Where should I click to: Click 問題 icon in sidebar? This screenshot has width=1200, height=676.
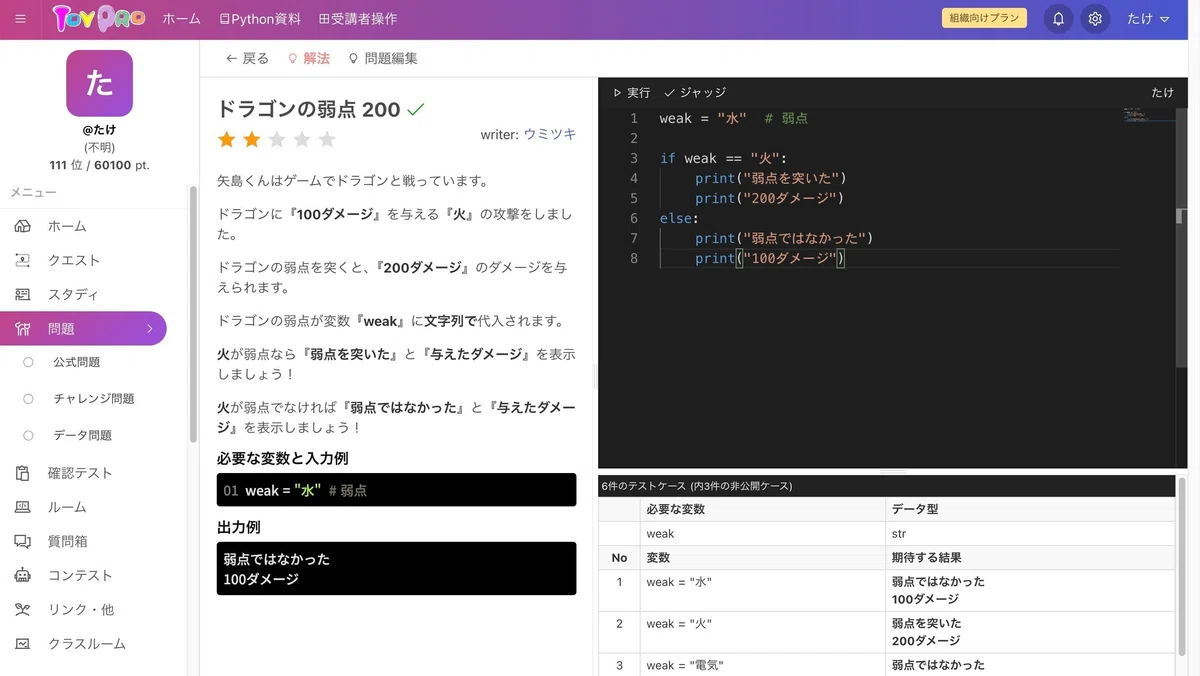22,328
